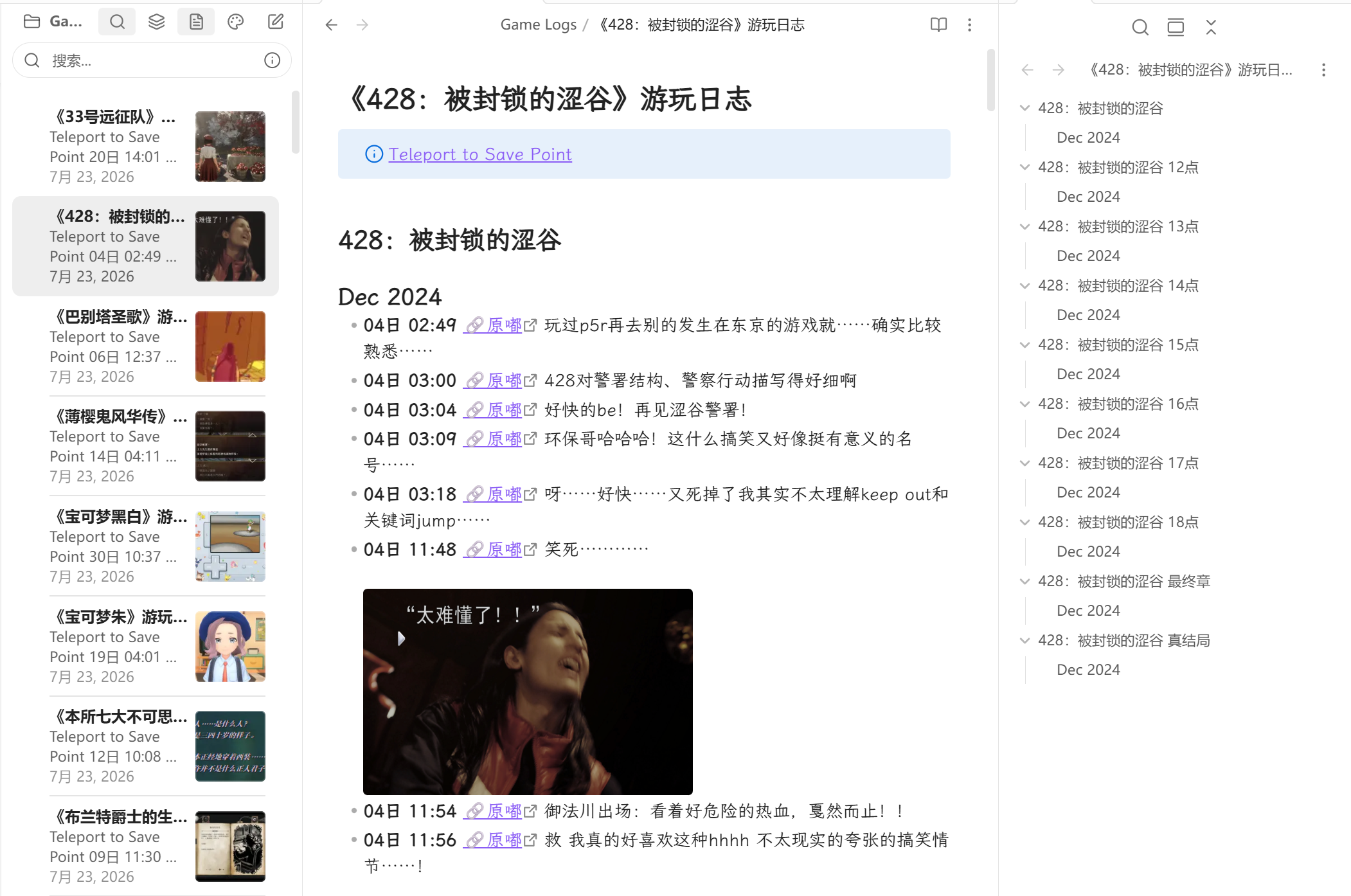Click the window layout icon in right pane

(1176, 27)
